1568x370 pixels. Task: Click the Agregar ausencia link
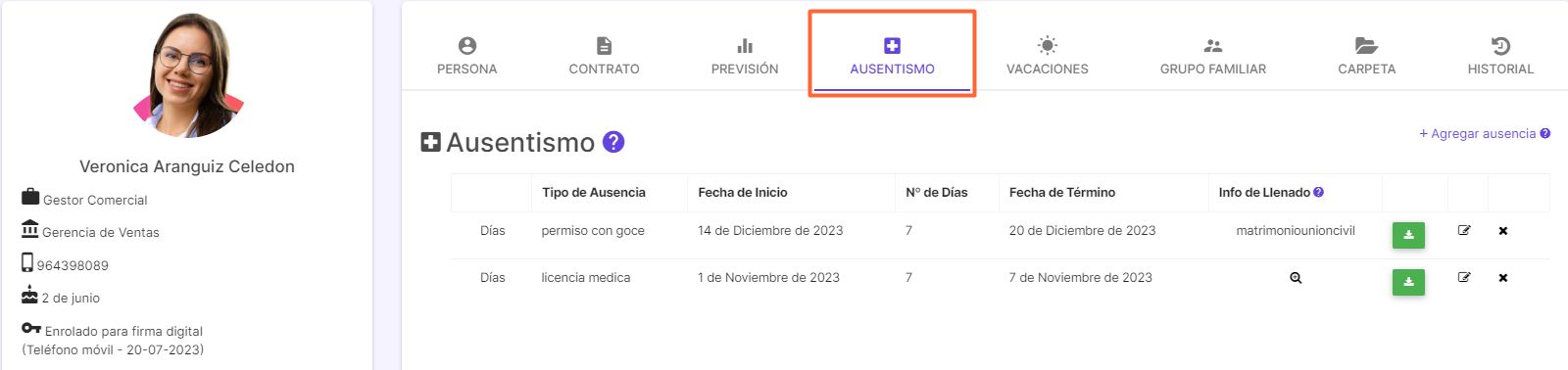pyautogui.click(x=1477, y=134)
